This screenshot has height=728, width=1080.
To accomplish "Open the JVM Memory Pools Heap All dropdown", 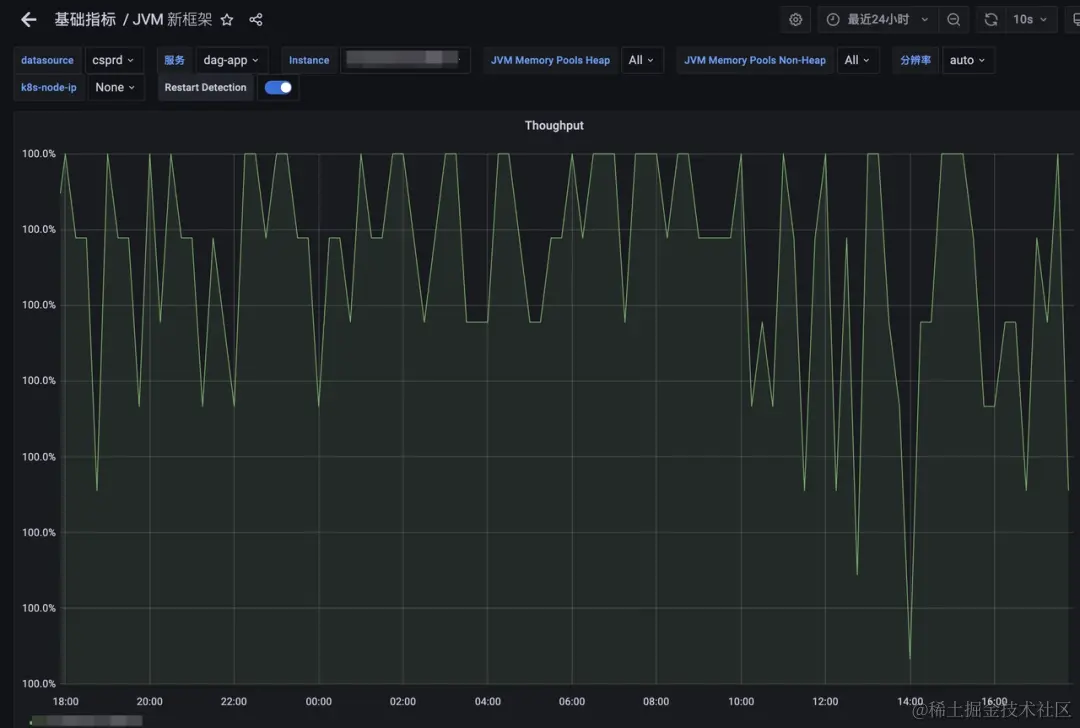I will (641, 60).
